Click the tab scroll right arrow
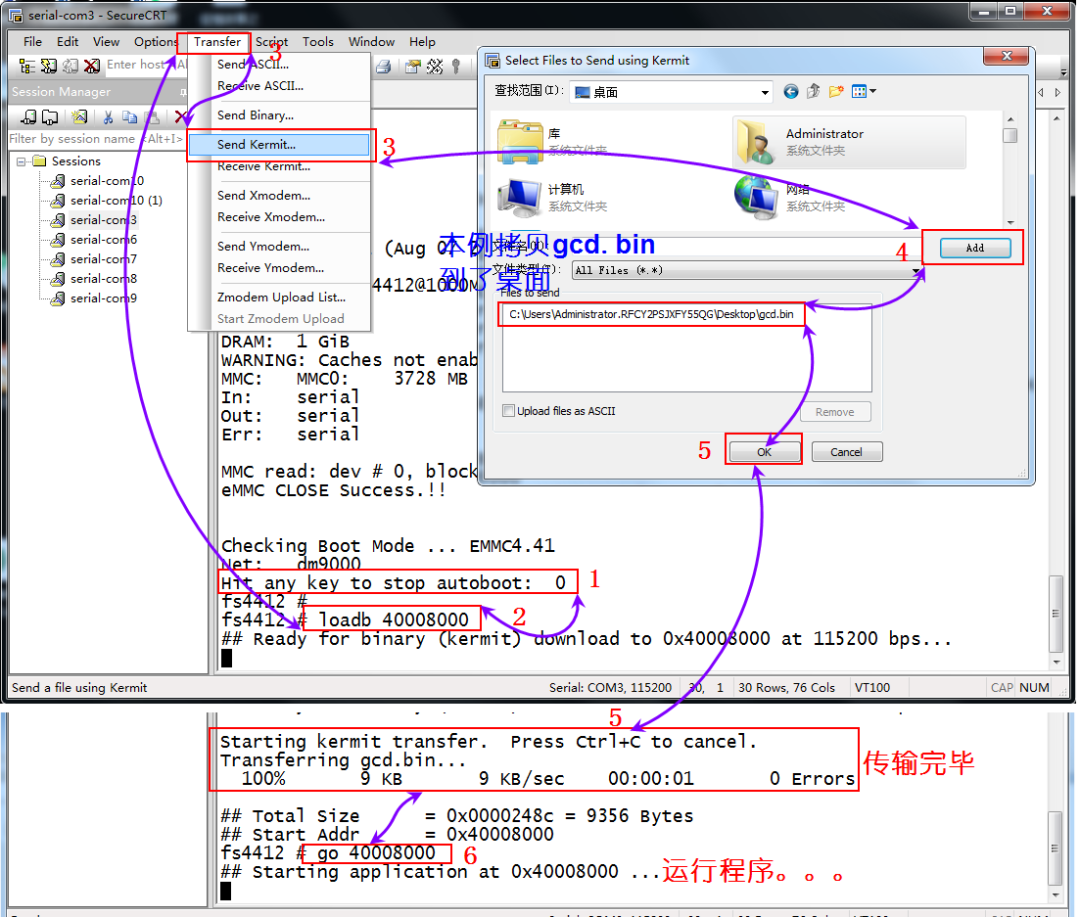1080x917 pixels. click(x=1058, y=92)
